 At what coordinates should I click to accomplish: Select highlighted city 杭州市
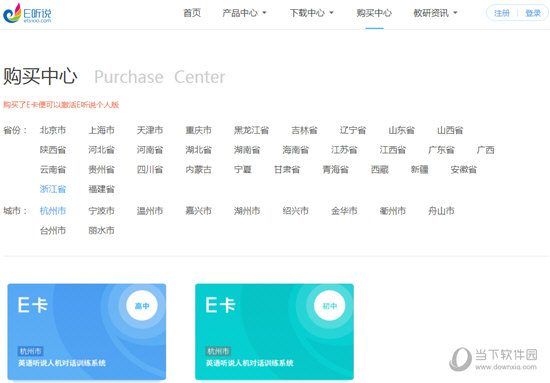(53, 211)
